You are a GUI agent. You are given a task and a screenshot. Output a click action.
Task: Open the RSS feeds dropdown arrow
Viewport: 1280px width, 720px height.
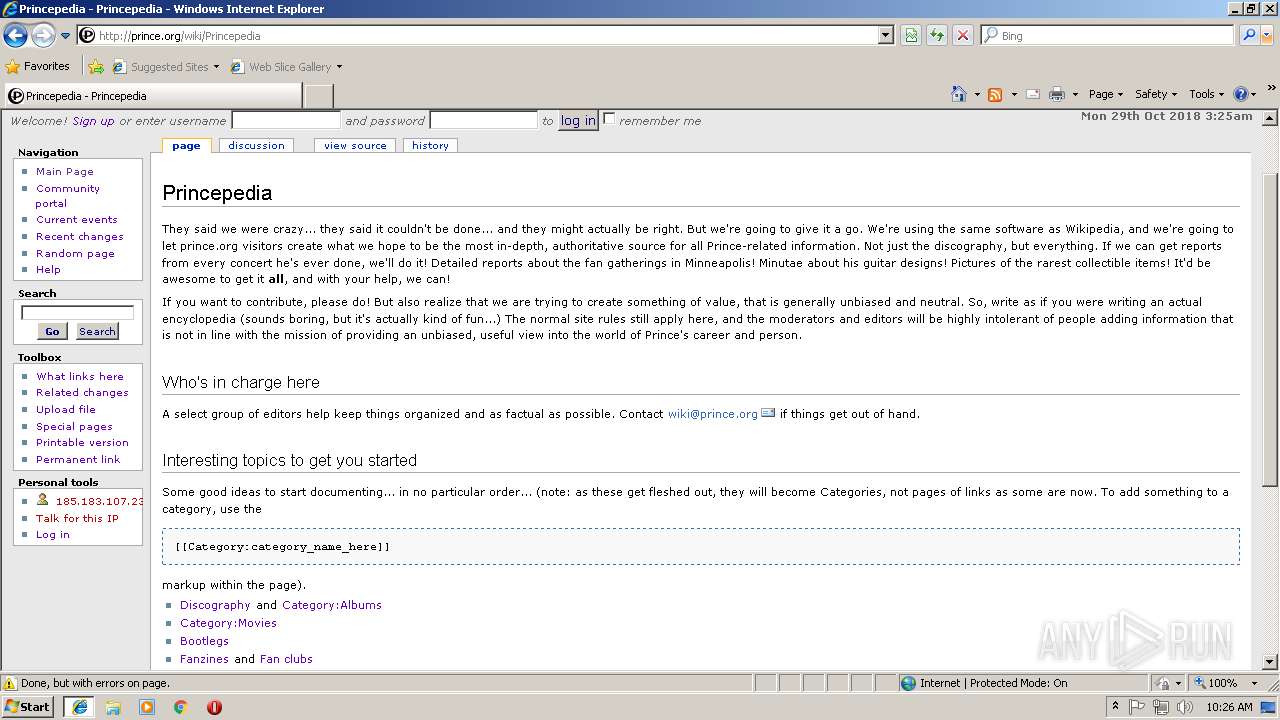pos(1013,94)
